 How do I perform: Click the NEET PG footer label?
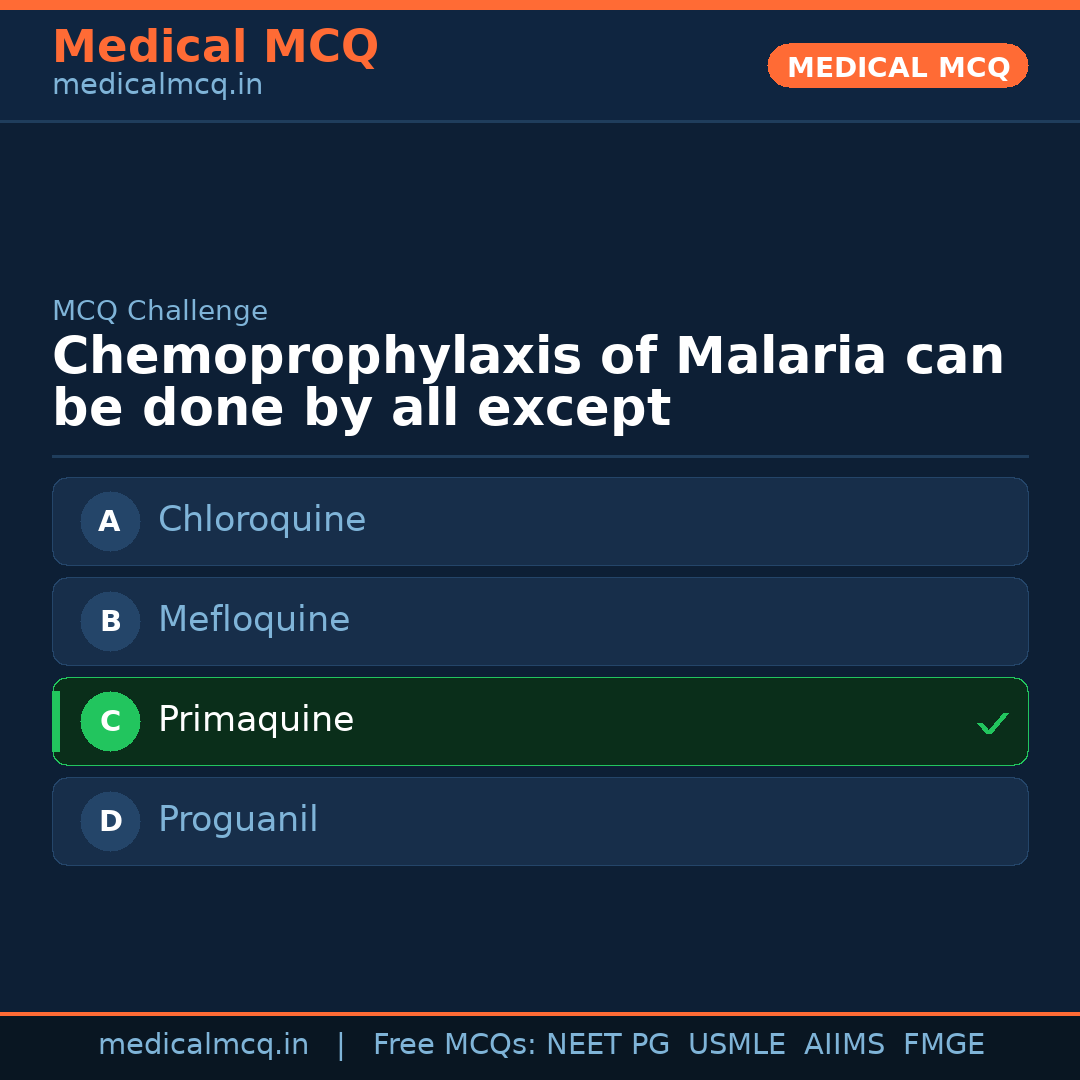pyautogui.click(x=608, y=1045)
